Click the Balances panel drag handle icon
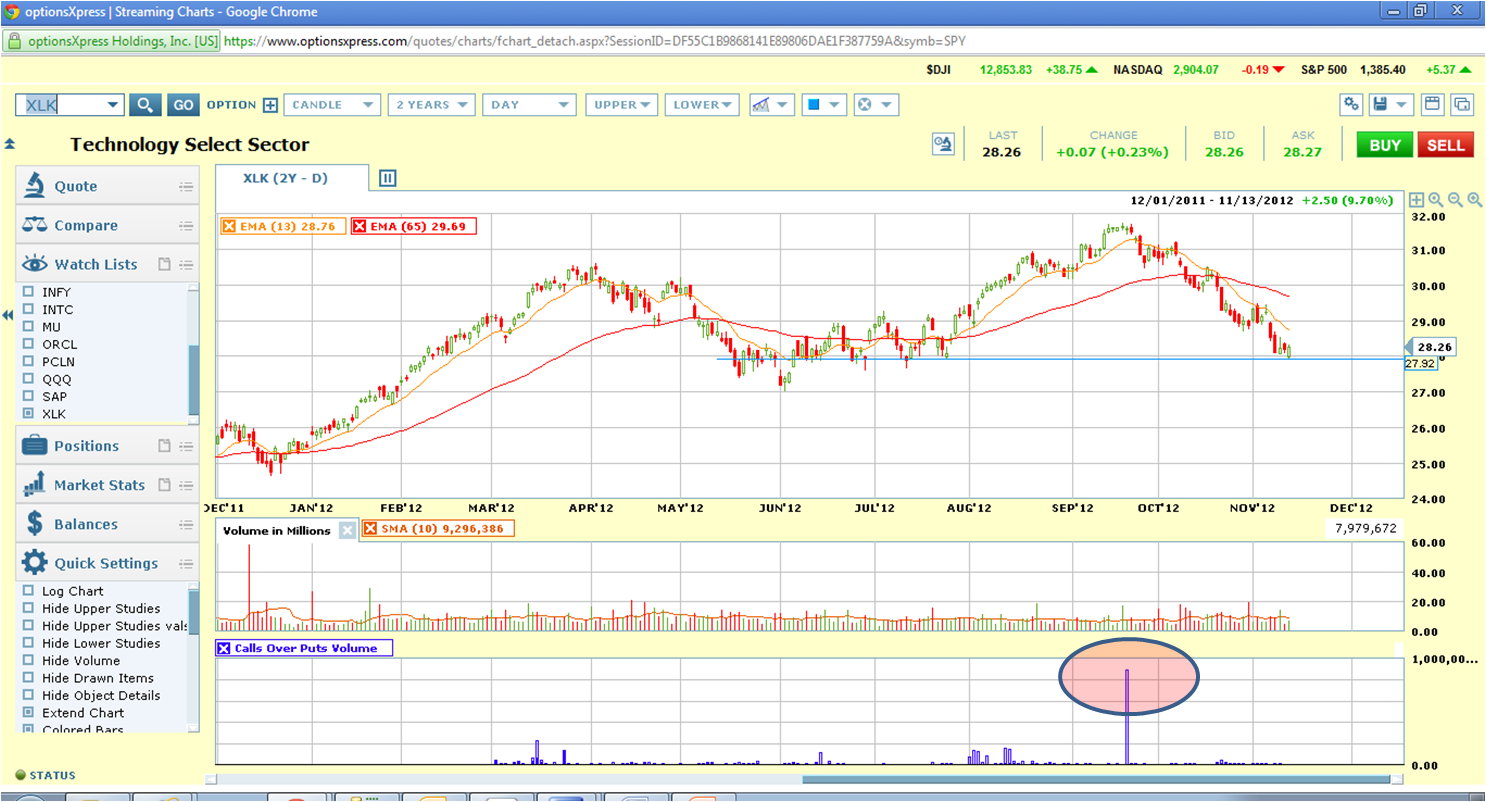The height and width of the screenshot is (802, 1486). tap(186, 524)
